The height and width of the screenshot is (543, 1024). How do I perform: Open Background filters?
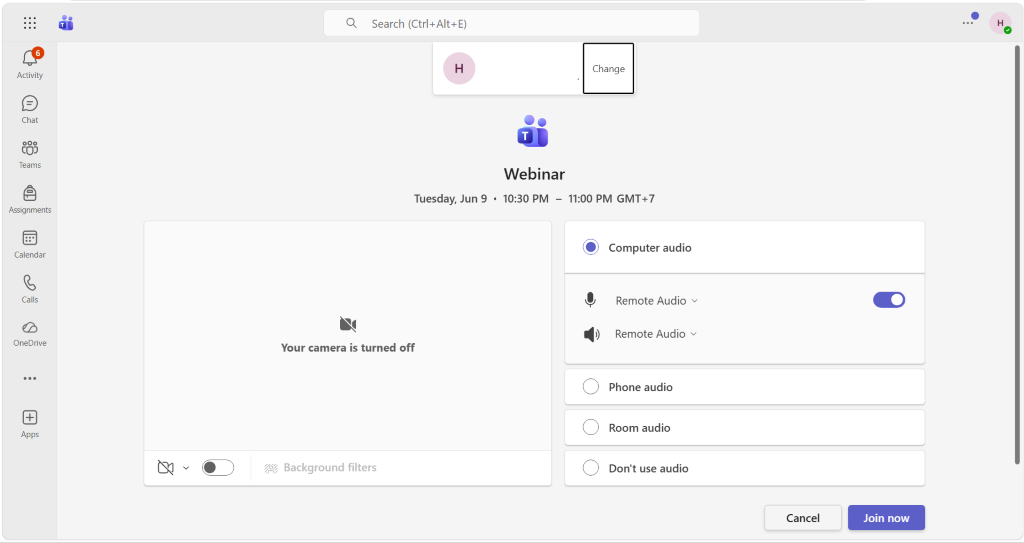(321, 468)
